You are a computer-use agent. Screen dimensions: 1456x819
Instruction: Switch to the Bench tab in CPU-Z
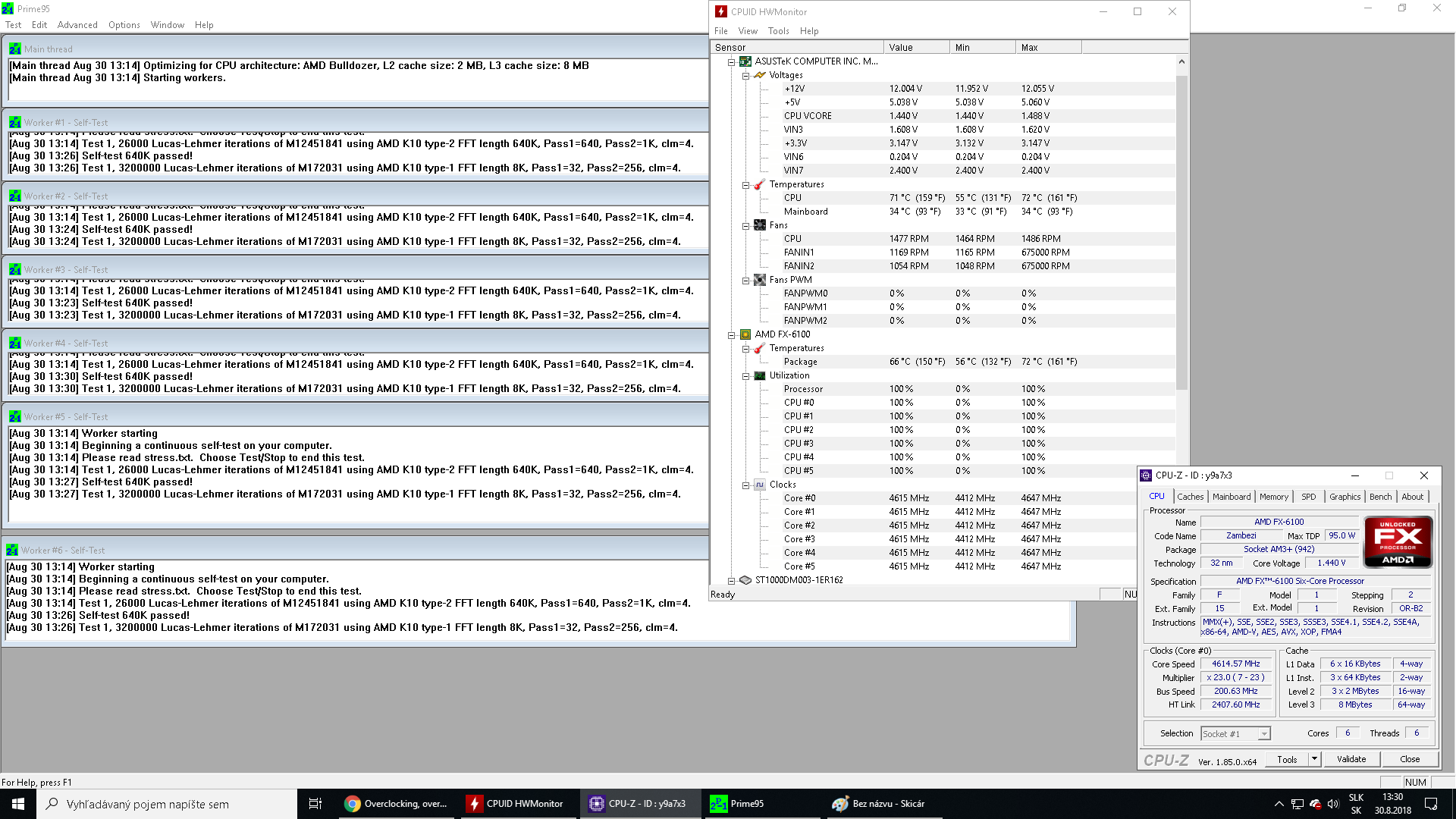point(1380,497)
